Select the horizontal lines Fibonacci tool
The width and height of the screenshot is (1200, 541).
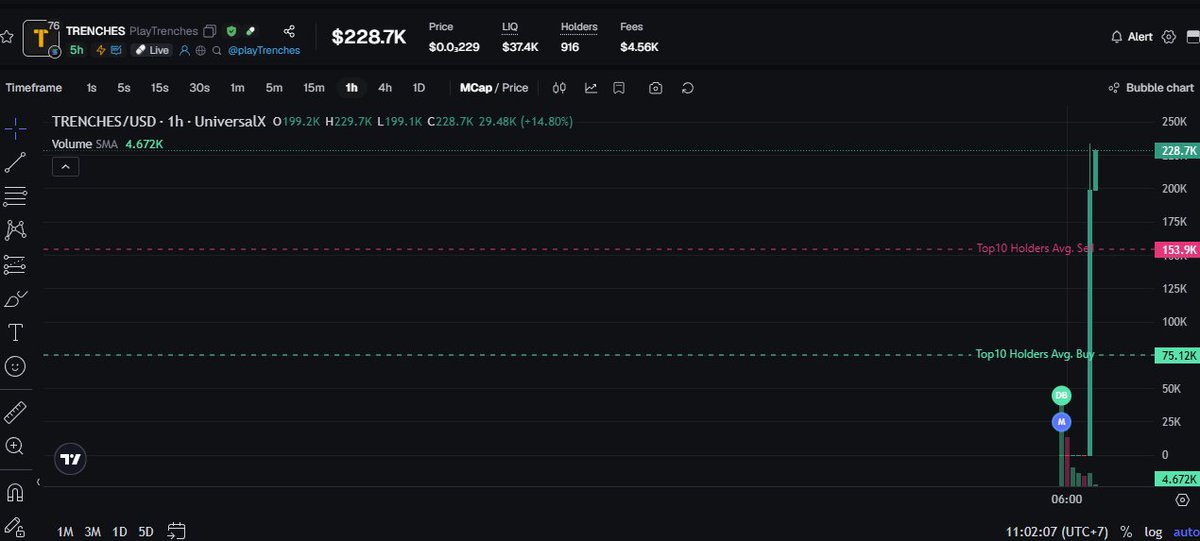[15, 196]
